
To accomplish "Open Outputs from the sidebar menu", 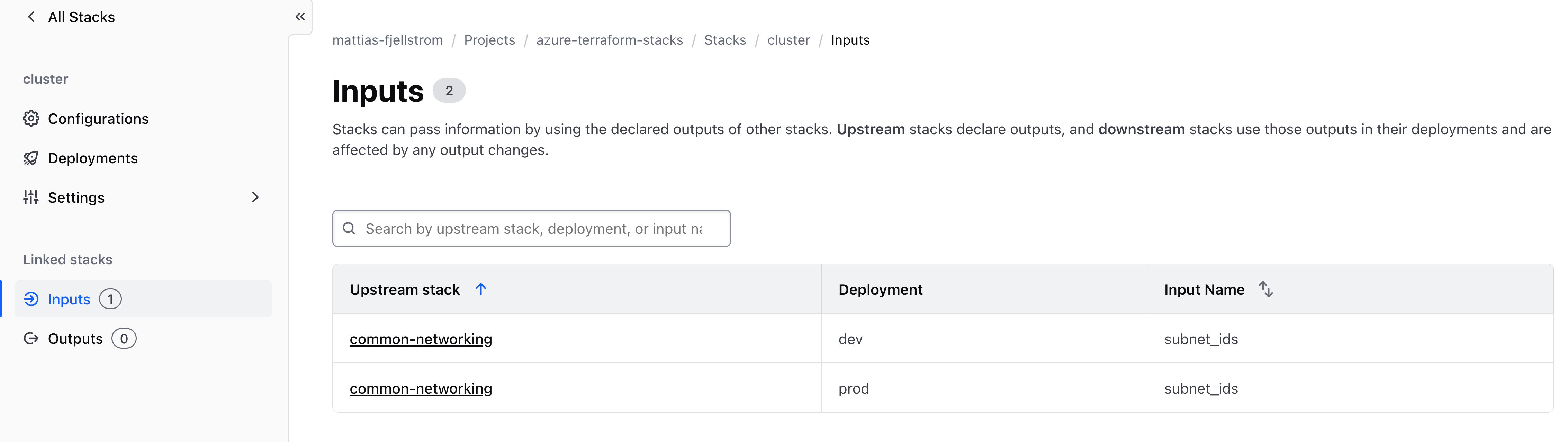I will tap(75, 339).
